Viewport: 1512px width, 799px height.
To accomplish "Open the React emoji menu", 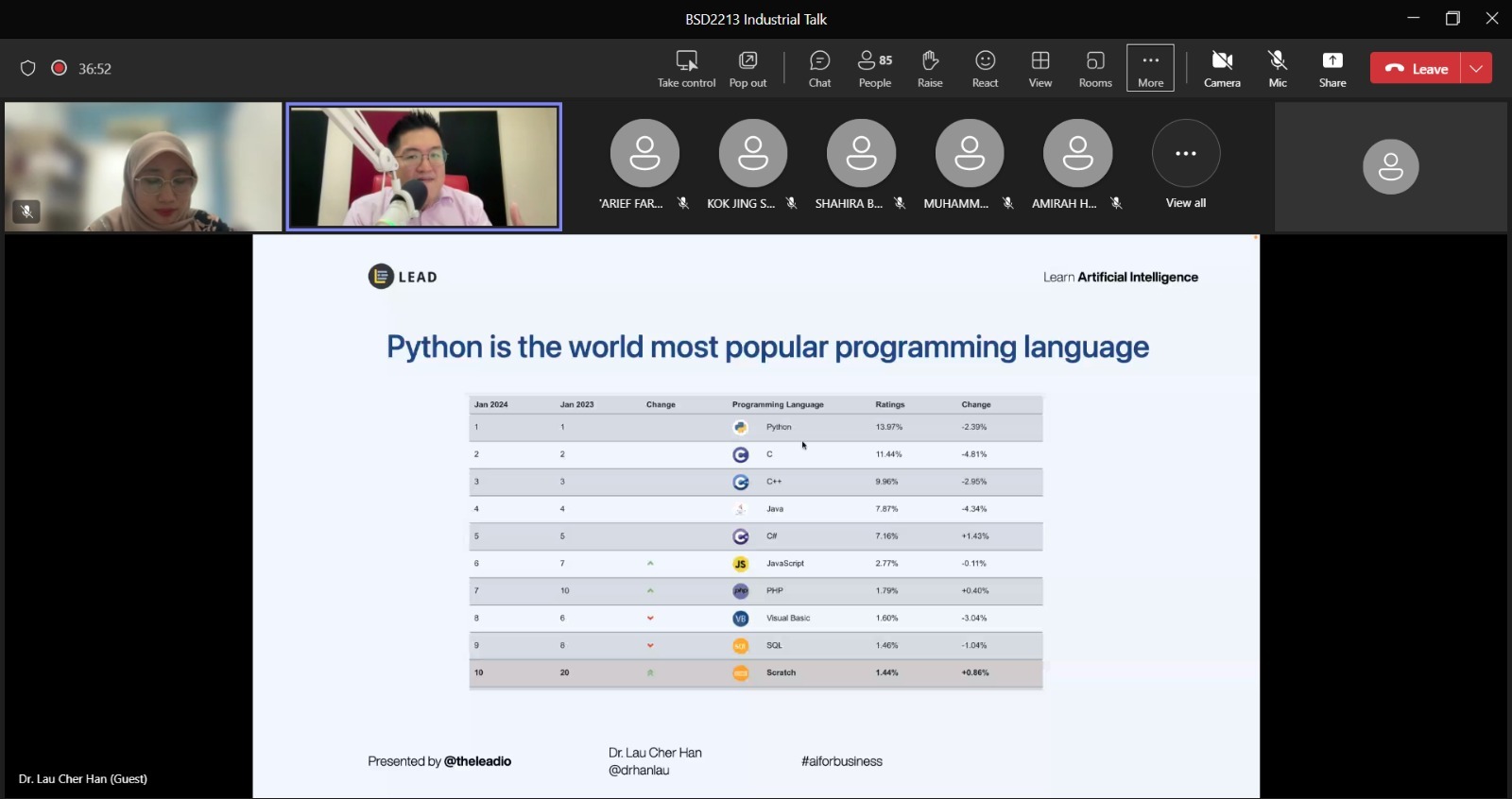I will 985,69.
